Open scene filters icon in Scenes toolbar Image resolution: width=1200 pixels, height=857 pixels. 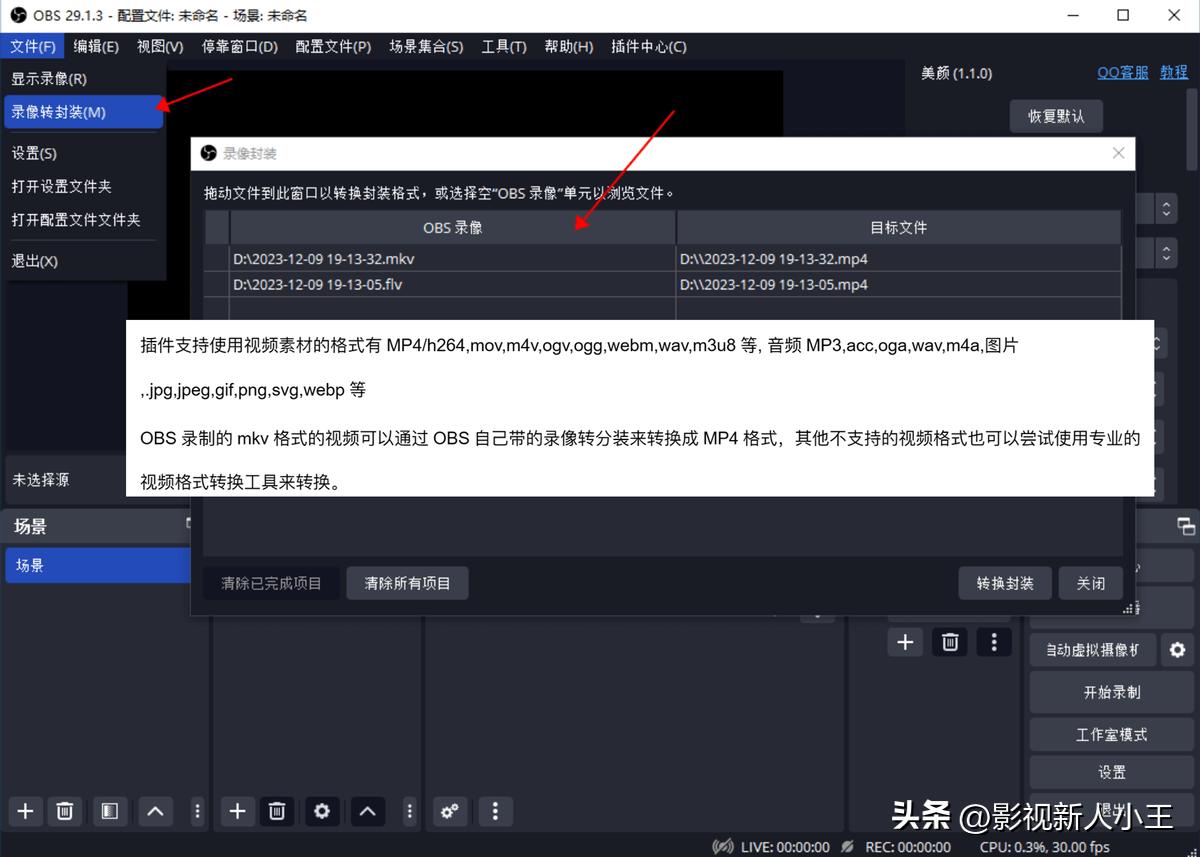pyautogui.click(x=110, y=811)
